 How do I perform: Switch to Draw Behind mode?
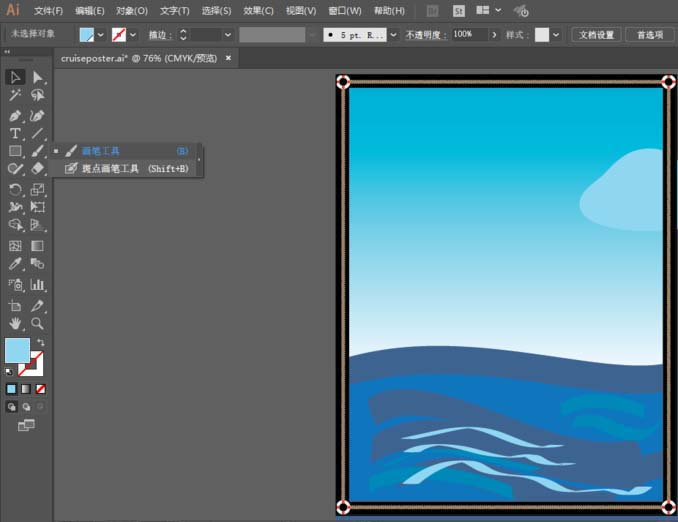coord(26,407)
